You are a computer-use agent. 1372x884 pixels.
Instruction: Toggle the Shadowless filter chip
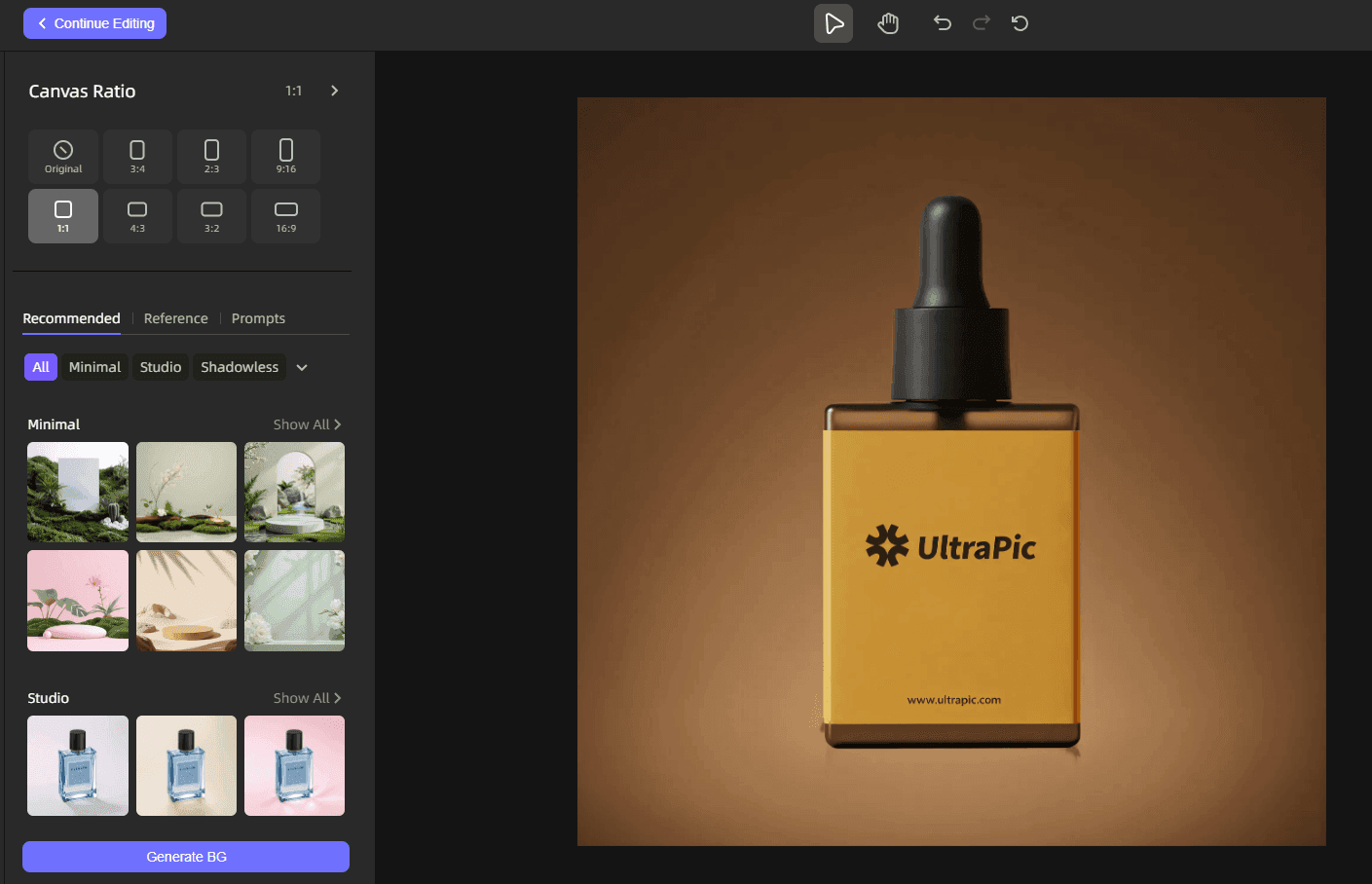tap(239, 367)
